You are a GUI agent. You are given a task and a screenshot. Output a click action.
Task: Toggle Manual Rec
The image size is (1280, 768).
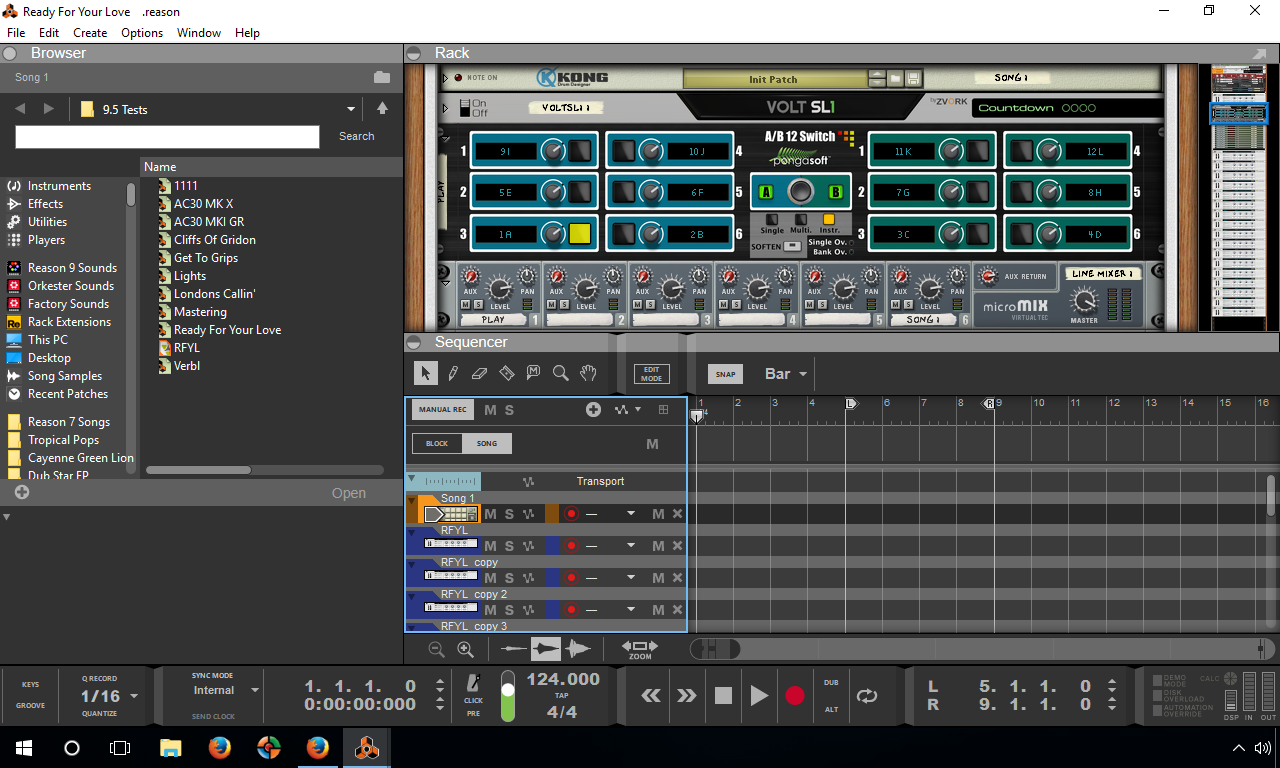coord(443,410)
